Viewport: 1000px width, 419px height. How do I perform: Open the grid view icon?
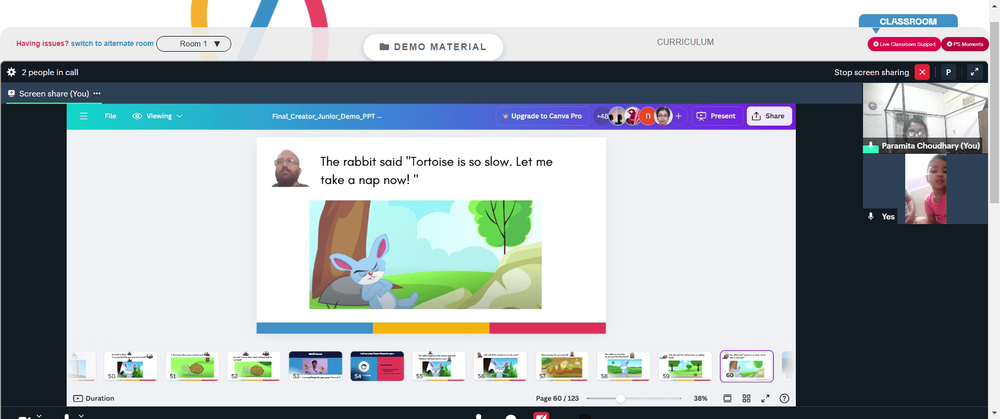coord(746,398)
